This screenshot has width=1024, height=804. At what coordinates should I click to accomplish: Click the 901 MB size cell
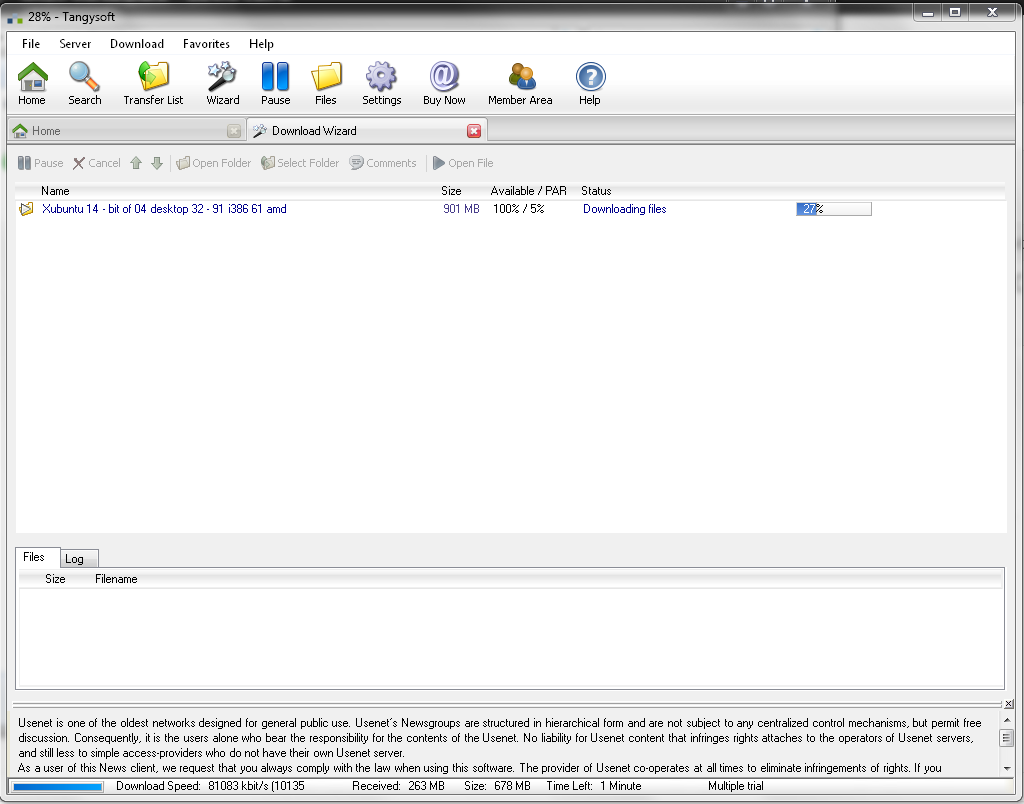[x=461, y=209]
